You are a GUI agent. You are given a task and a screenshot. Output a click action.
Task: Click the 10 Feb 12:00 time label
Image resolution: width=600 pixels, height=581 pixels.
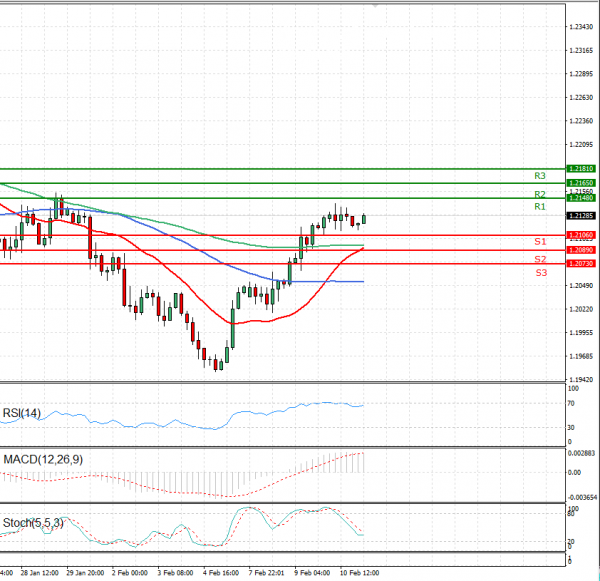coord(359,573)
